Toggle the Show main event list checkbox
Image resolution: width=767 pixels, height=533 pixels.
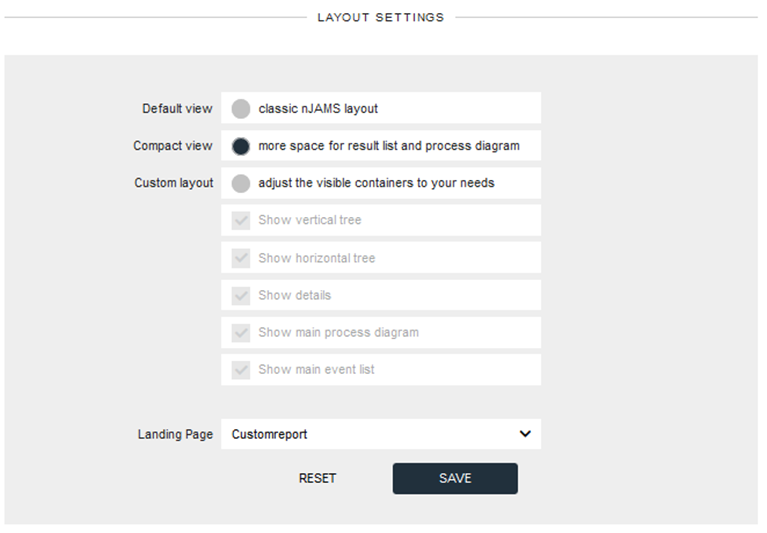pyautogui.click(x=241, y=370)
